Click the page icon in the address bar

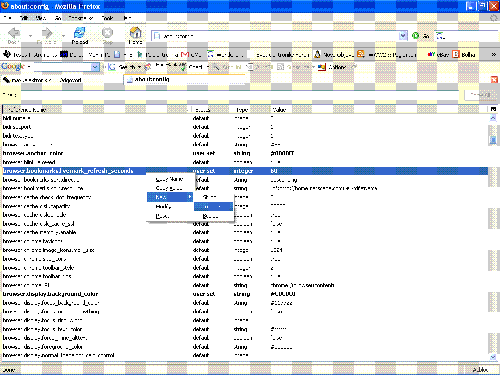[x=157, y=36]
